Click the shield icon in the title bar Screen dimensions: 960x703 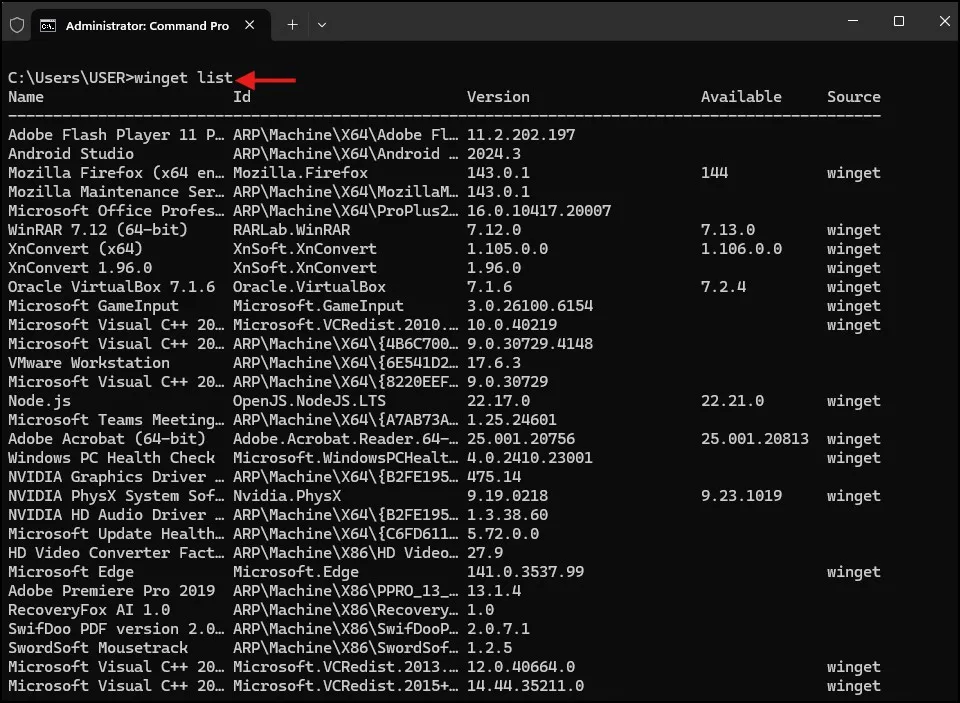coord(17,25)
